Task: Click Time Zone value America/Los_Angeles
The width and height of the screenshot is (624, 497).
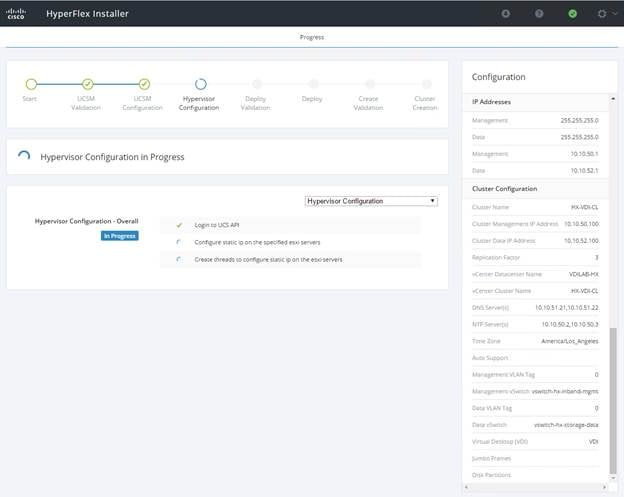Action: (569, 341)
